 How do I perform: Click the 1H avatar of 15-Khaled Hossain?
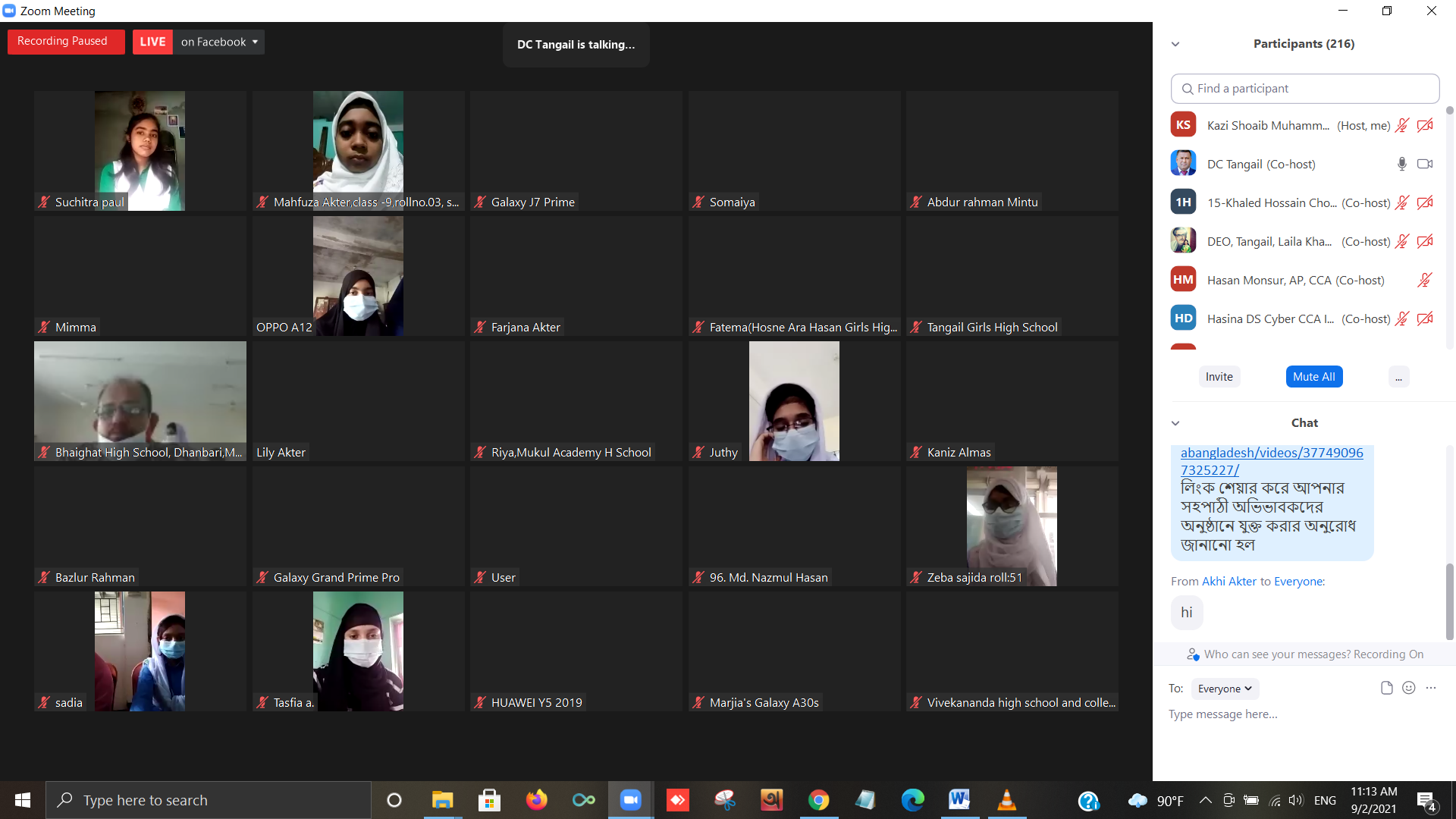pyautogui.click(x=1183, y=202)
